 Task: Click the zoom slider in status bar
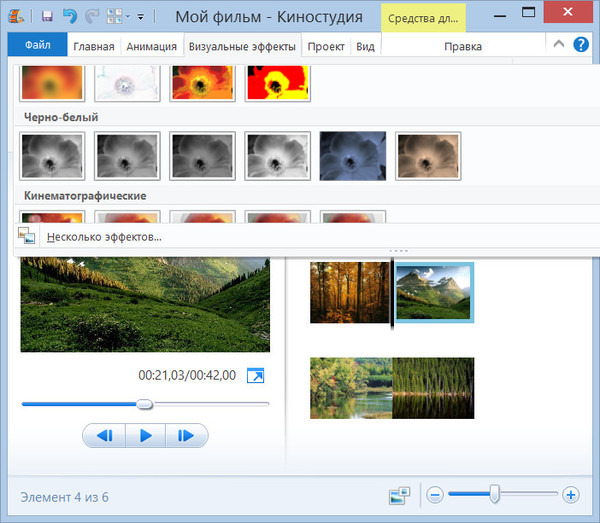tap(494, 495)
